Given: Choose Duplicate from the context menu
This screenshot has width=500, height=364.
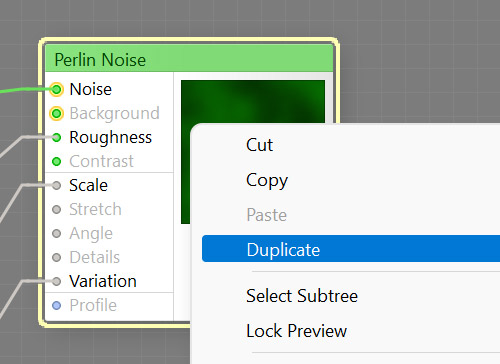Looking at the screenshot, I should click(x=351, y=249).
